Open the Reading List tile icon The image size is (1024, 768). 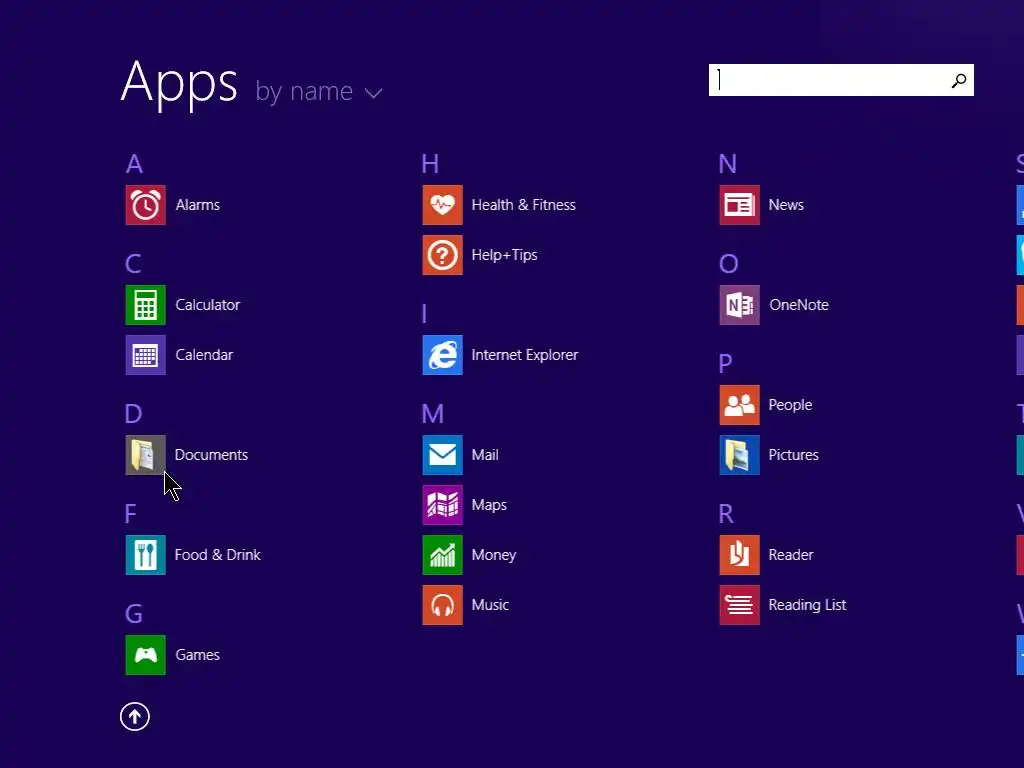[x=739, y=605]
